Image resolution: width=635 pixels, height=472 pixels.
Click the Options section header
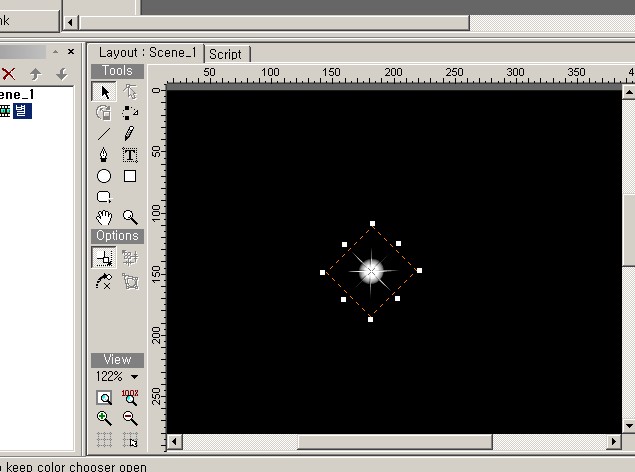[117, 236]
